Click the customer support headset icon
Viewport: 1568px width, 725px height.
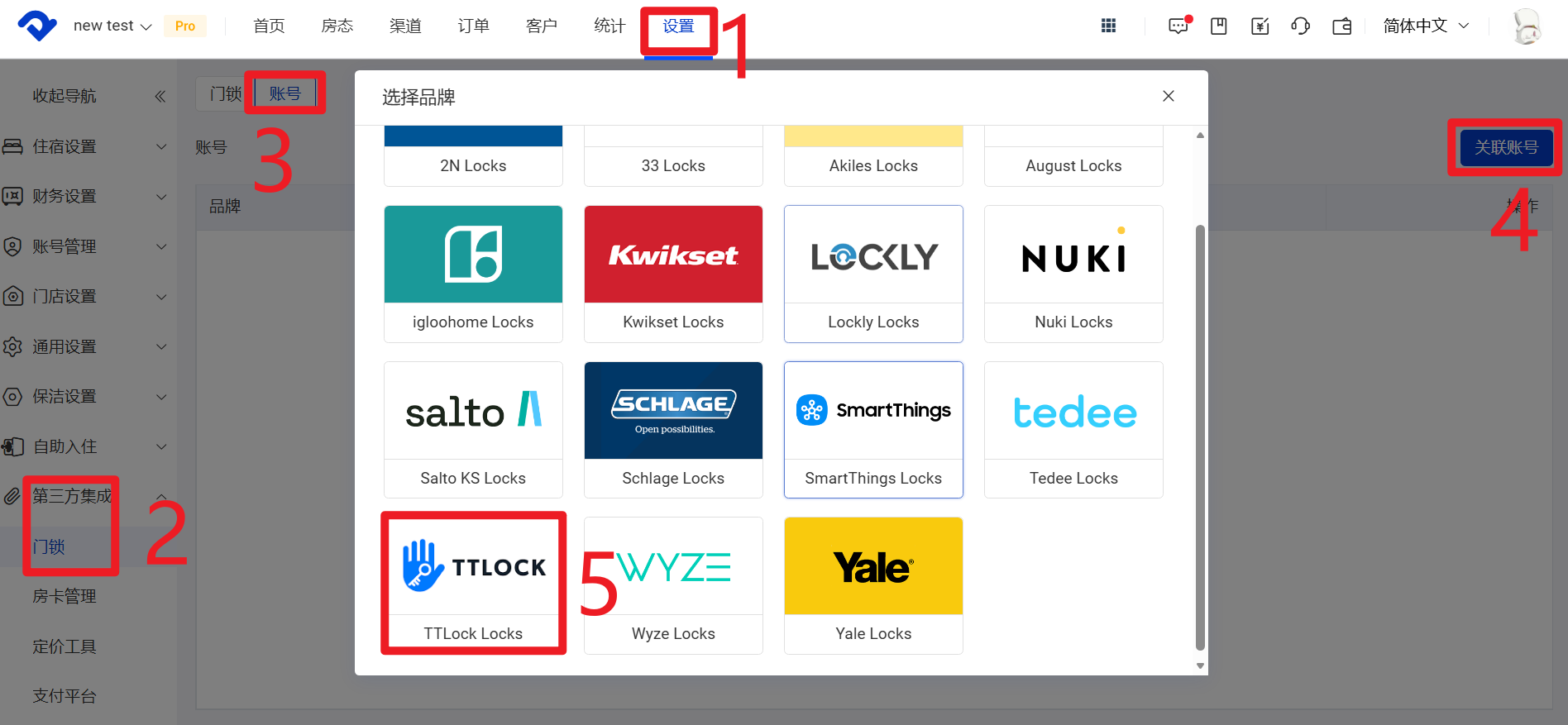(x=1300, y=26)
